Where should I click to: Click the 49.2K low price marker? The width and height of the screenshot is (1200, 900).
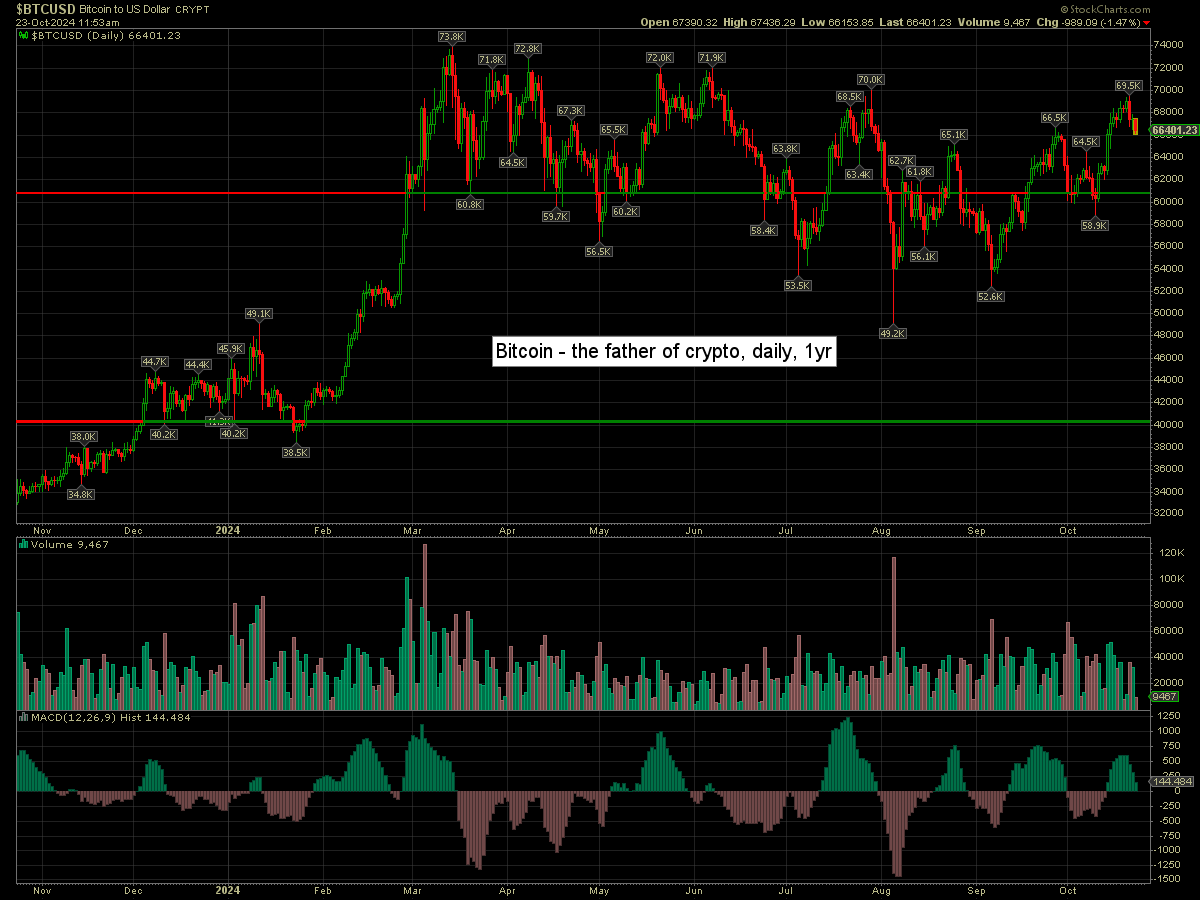click(x=892, y=333)
